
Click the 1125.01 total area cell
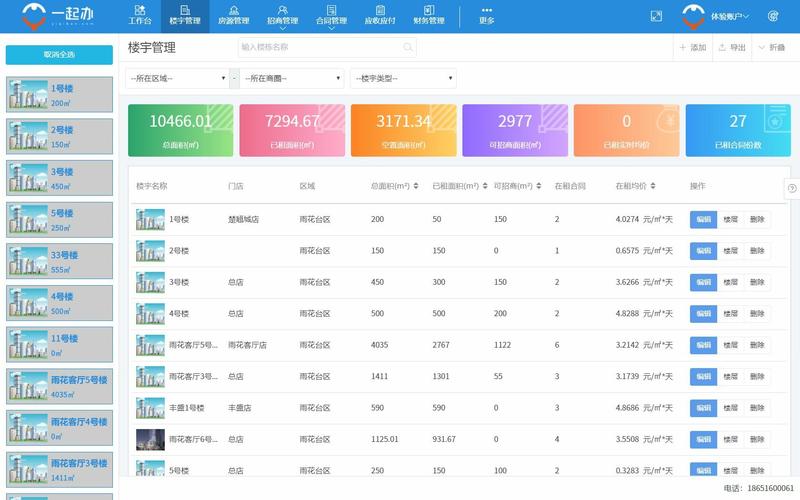point(384,439)
